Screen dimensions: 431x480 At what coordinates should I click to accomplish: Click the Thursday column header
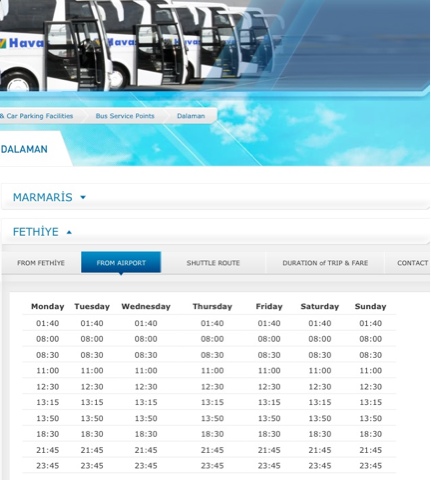212,307
